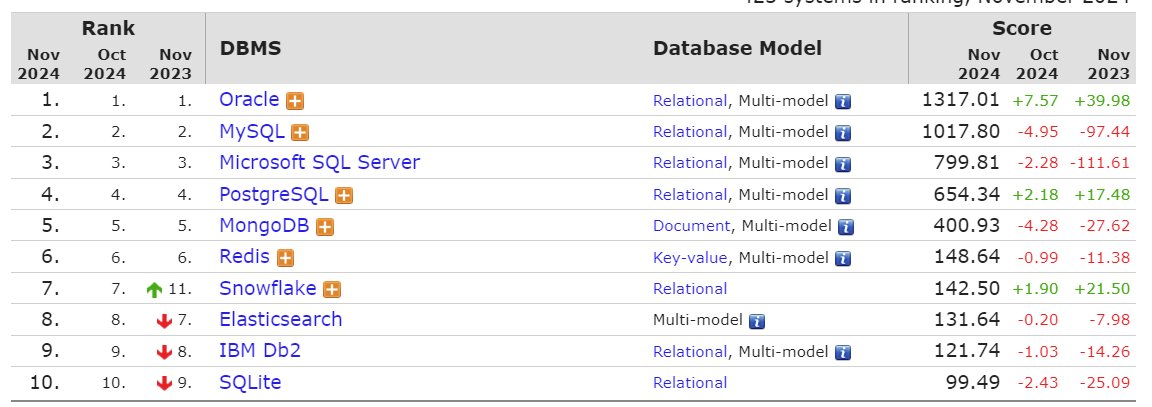Click the orange plus icon next to MongoDB

pos(325,227)
